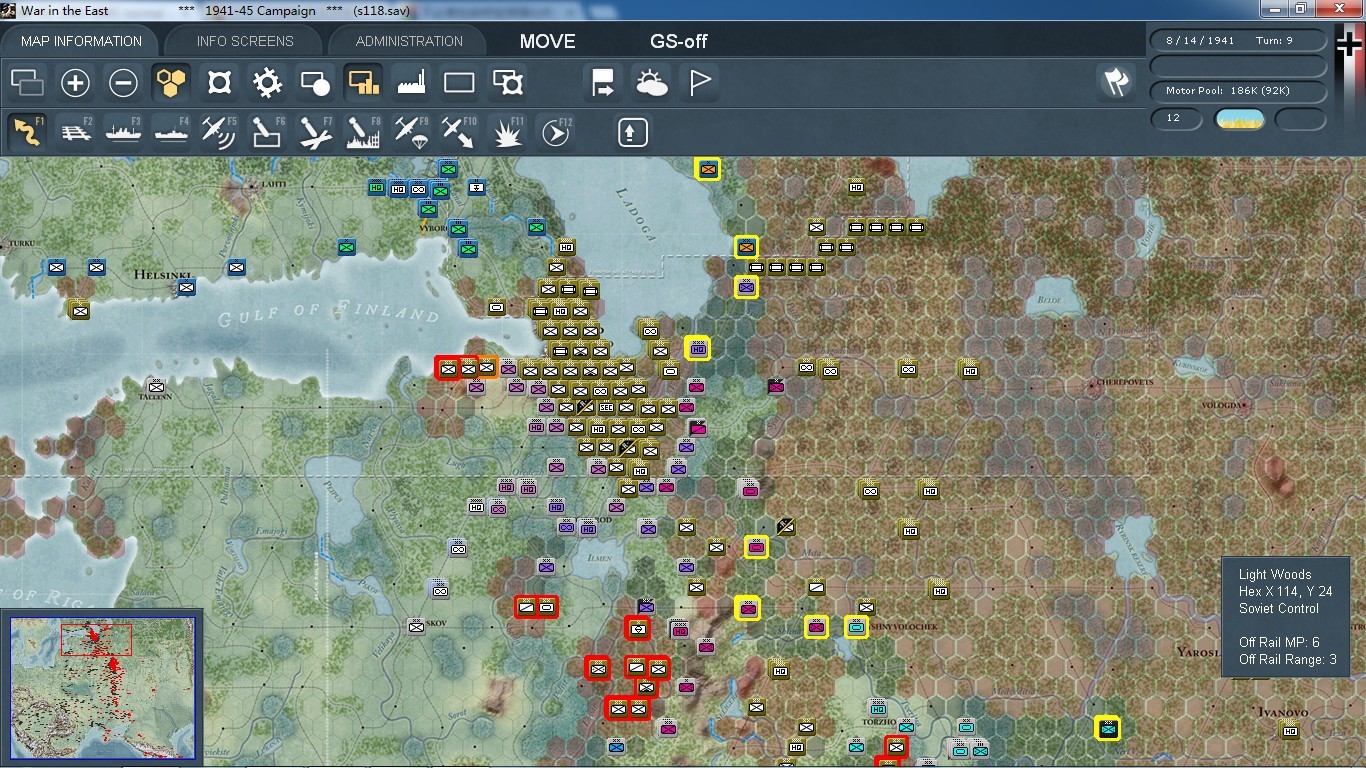Click the Cherepovets city label
1366x768 pixels.
1126,382
